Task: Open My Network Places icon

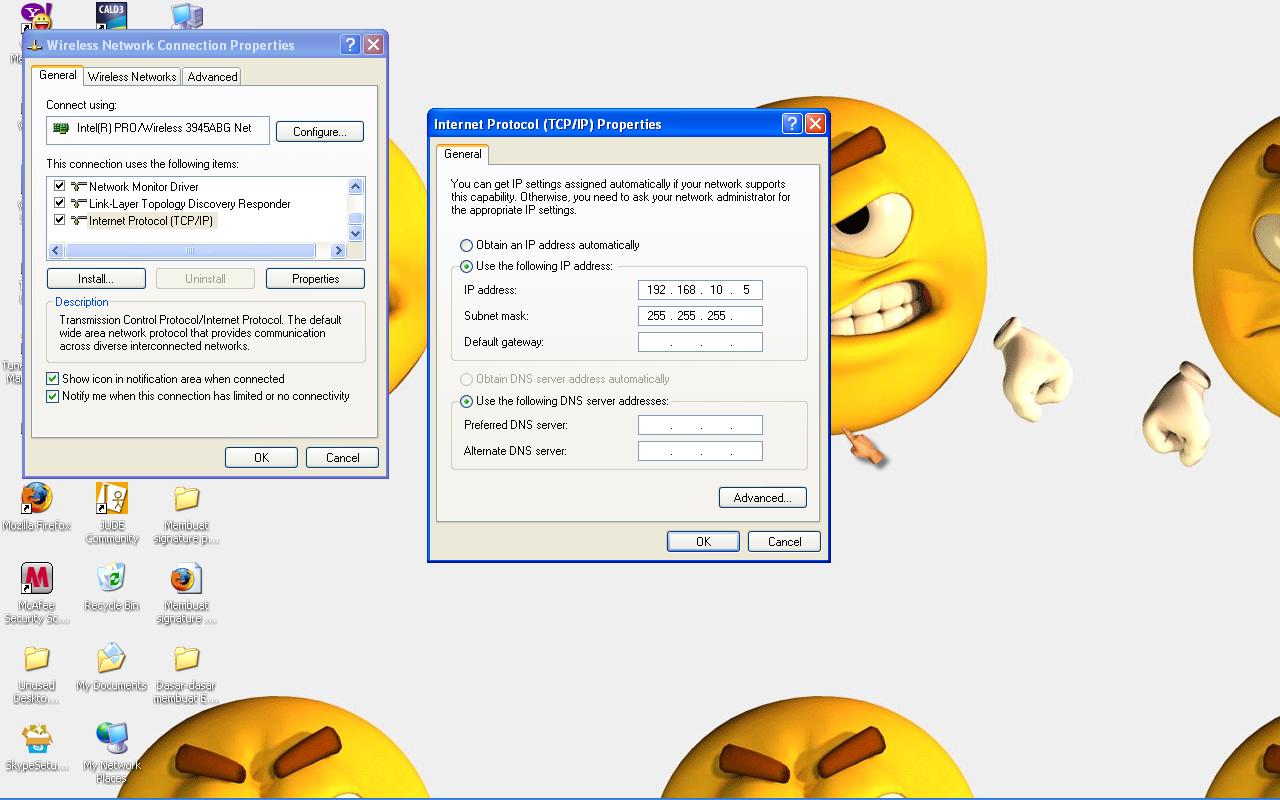Action: [112, 738]
